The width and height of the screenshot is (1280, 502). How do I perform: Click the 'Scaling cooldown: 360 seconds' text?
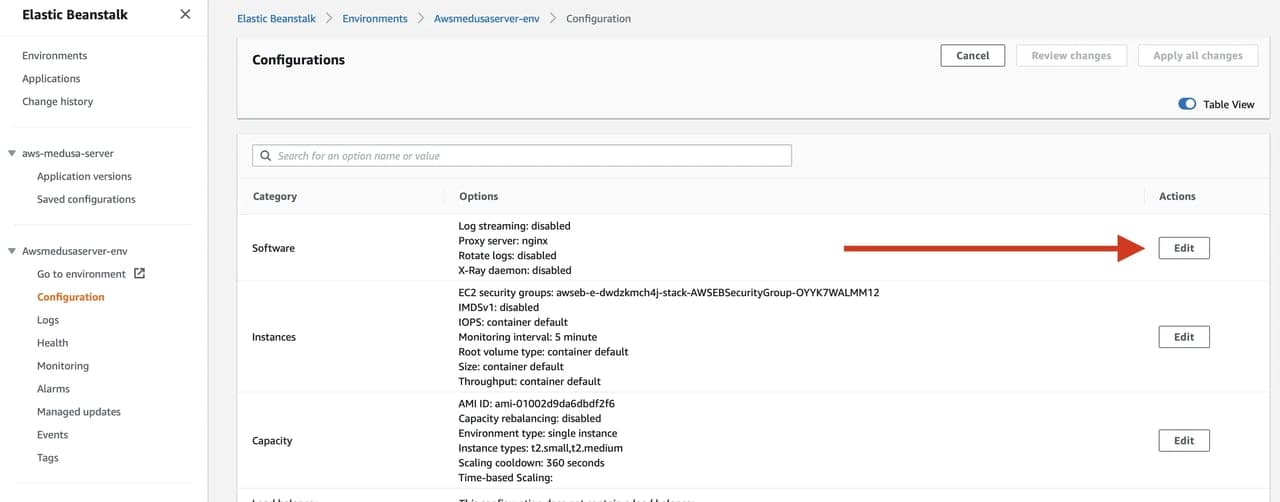[532, 463]
